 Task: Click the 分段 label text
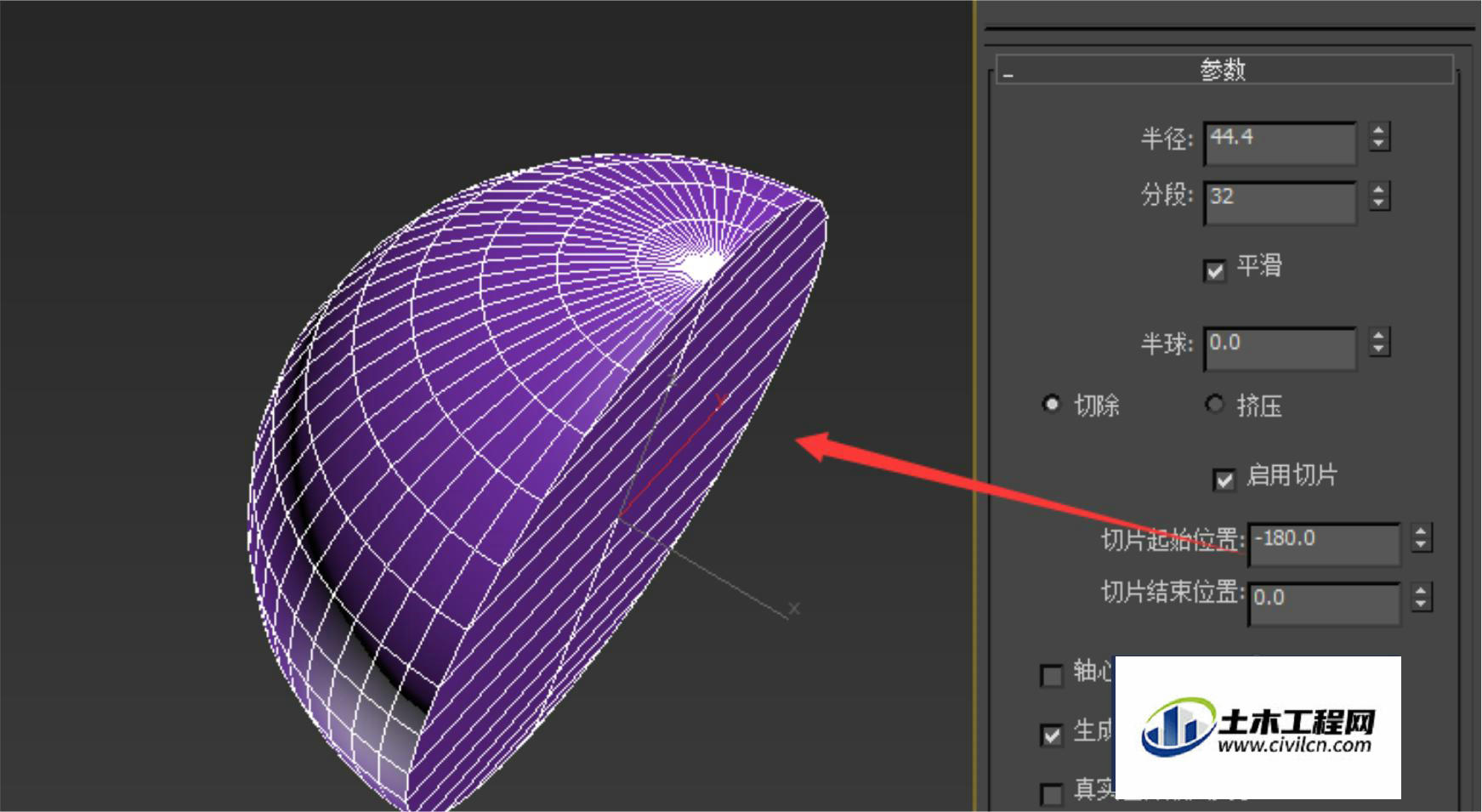(x=1167, y=195)
